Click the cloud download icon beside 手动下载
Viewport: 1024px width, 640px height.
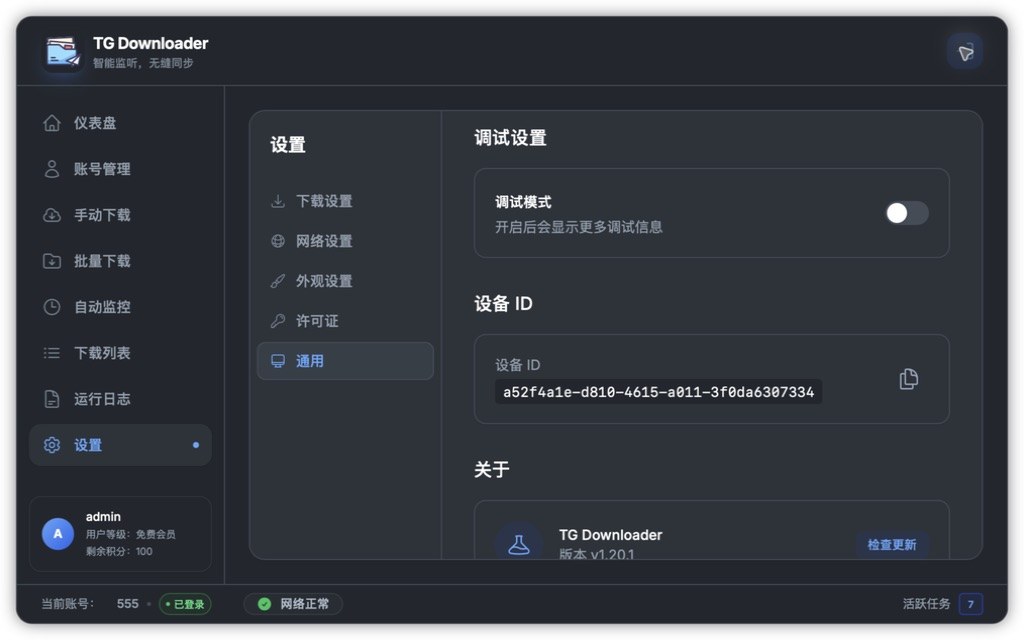[52, 215]
